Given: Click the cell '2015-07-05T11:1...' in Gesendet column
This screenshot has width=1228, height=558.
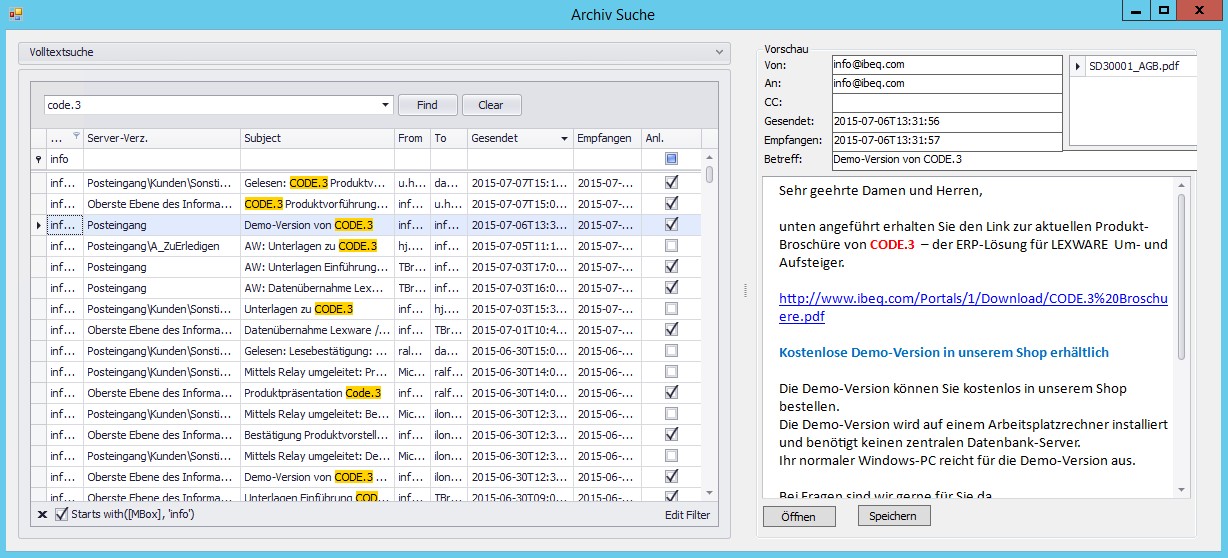Looking at the screenshot, I should click(x=520, y=246).
